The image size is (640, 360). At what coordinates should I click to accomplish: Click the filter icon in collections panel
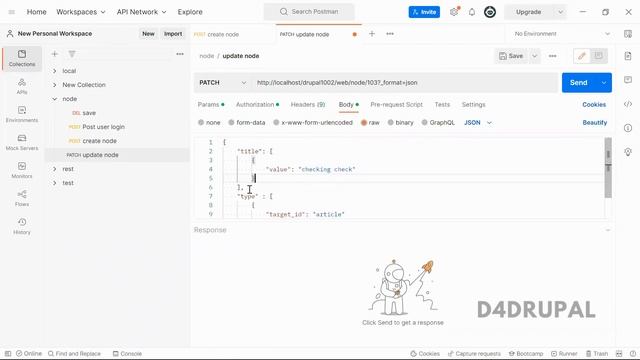pos(72,54)
